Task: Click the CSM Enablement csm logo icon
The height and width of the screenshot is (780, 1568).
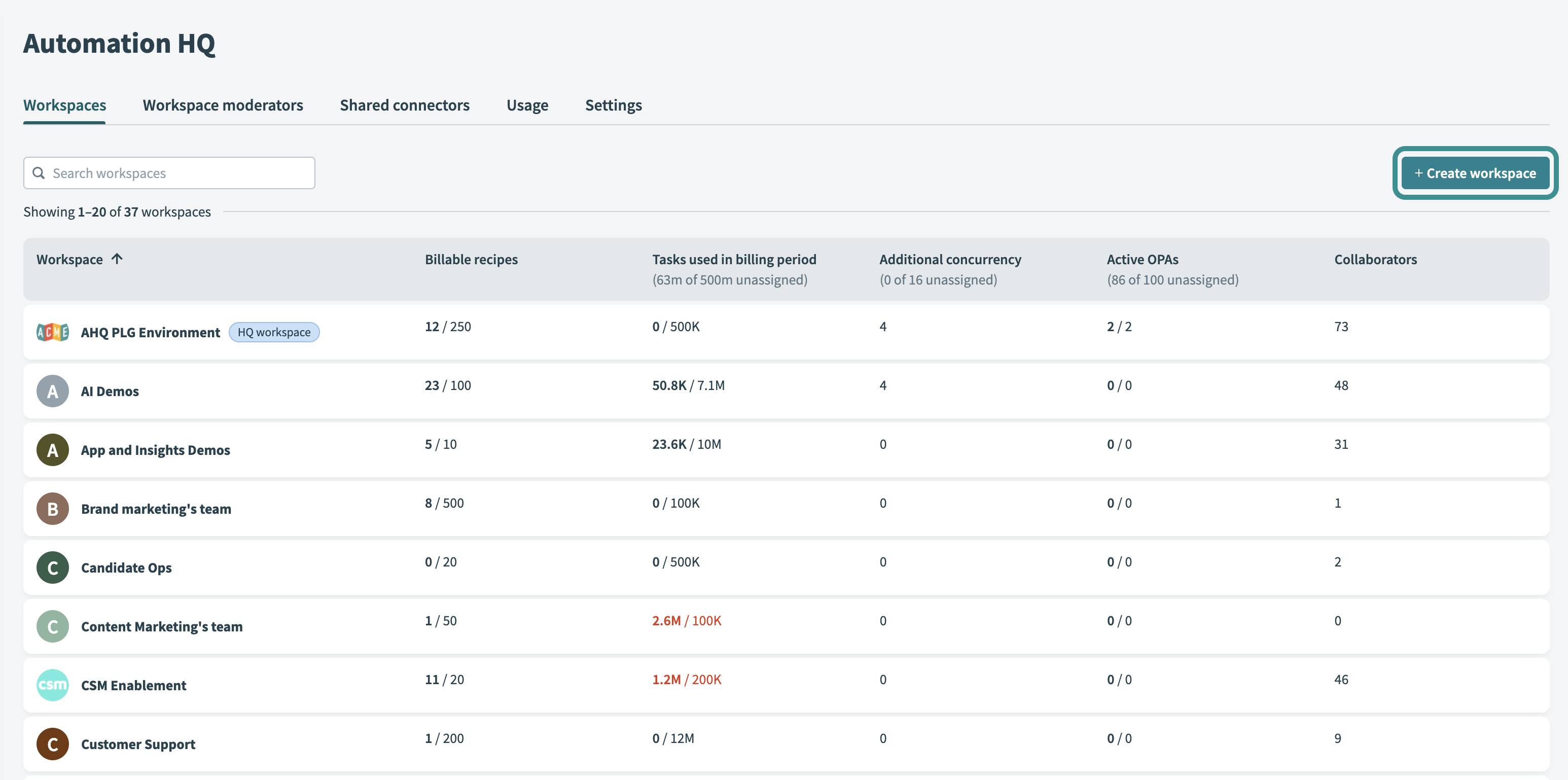Action: coord(52,685)
